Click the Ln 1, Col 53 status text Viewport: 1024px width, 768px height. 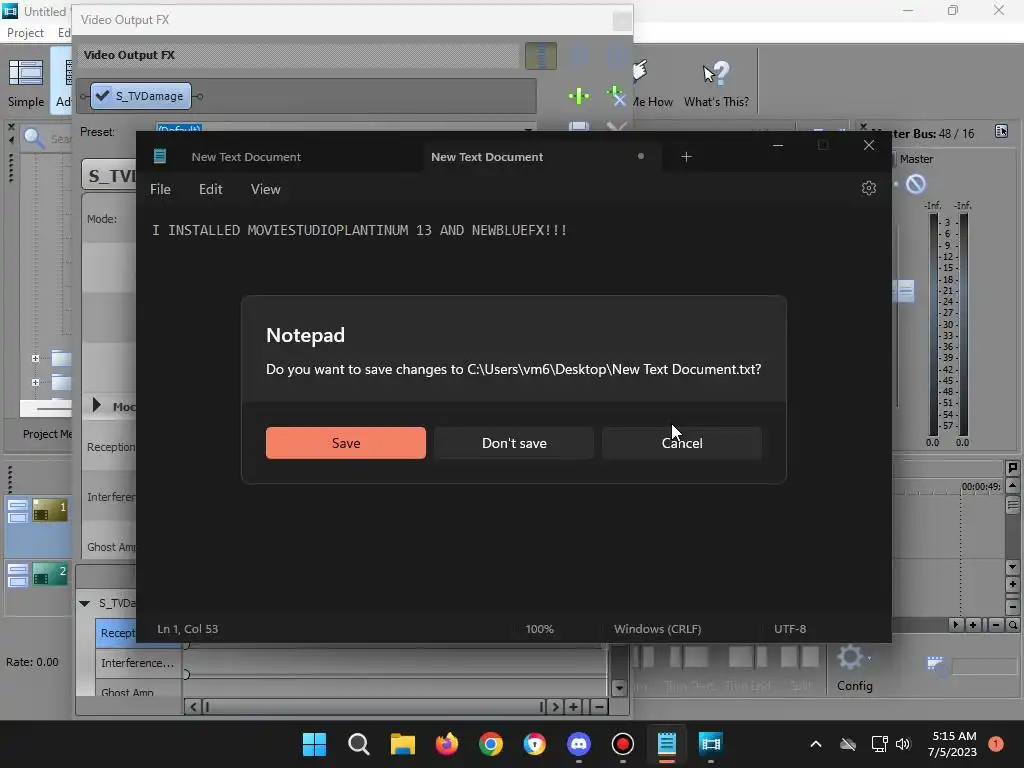(x=187, y=629)
